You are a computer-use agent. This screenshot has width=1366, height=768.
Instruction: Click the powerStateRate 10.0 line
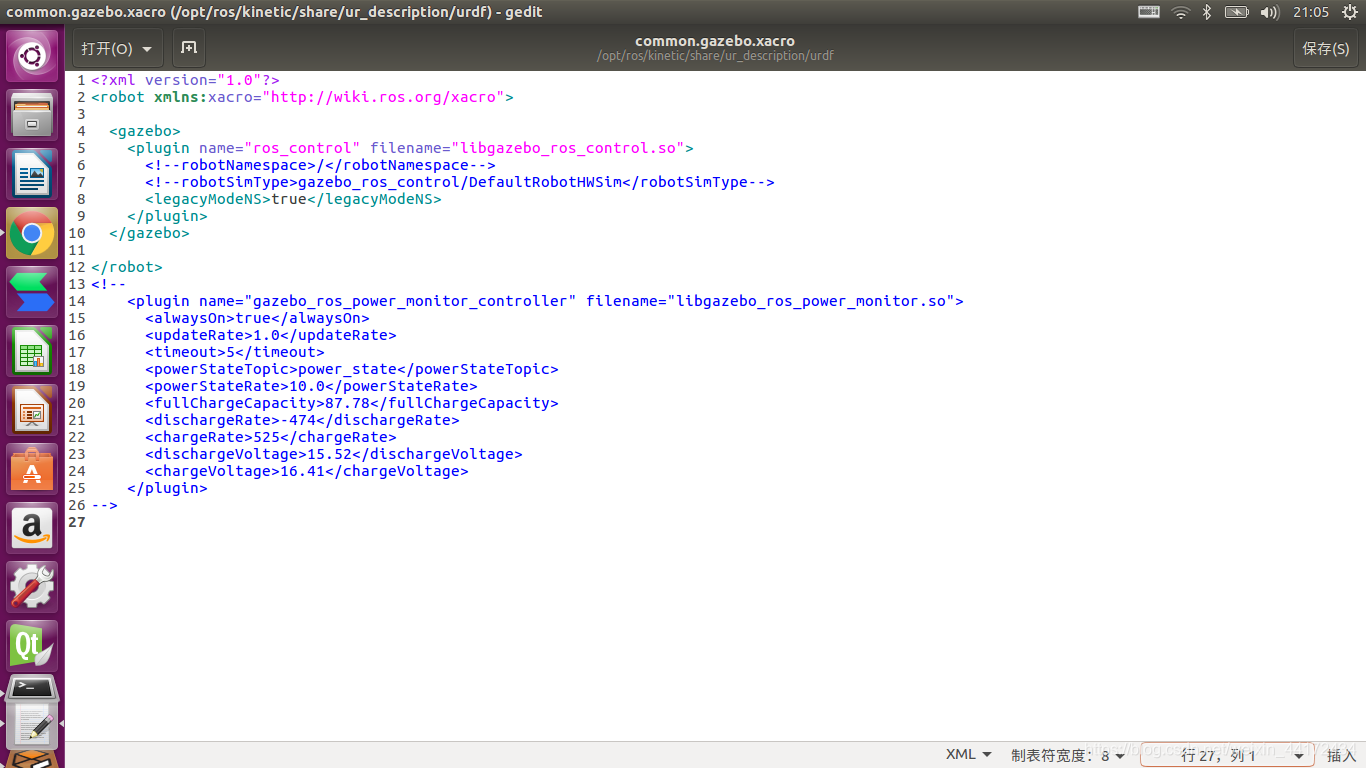point(311,386)
